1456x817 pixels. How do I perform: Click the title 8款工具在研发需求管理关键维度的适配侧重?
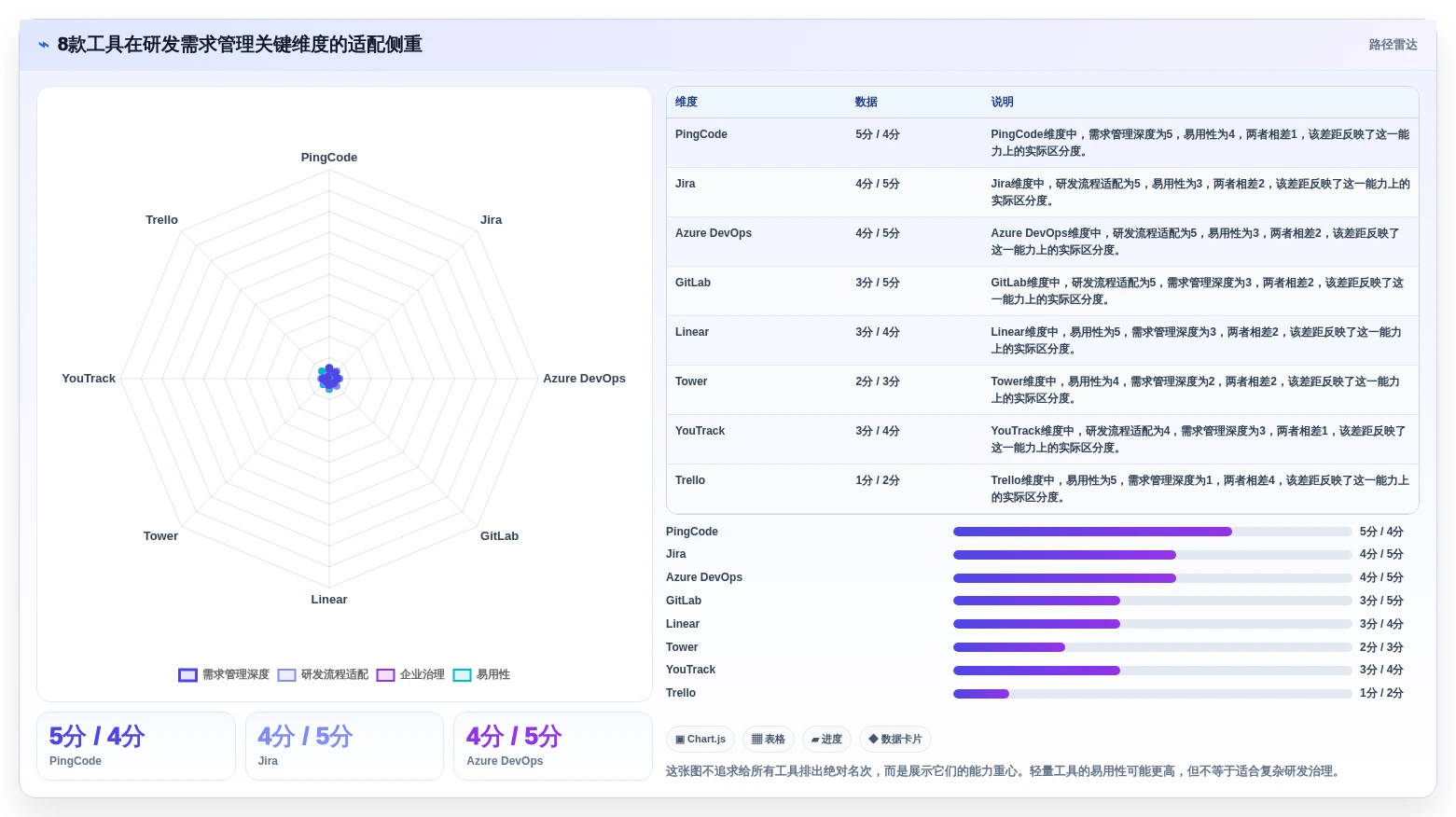(x=240, y=45)
